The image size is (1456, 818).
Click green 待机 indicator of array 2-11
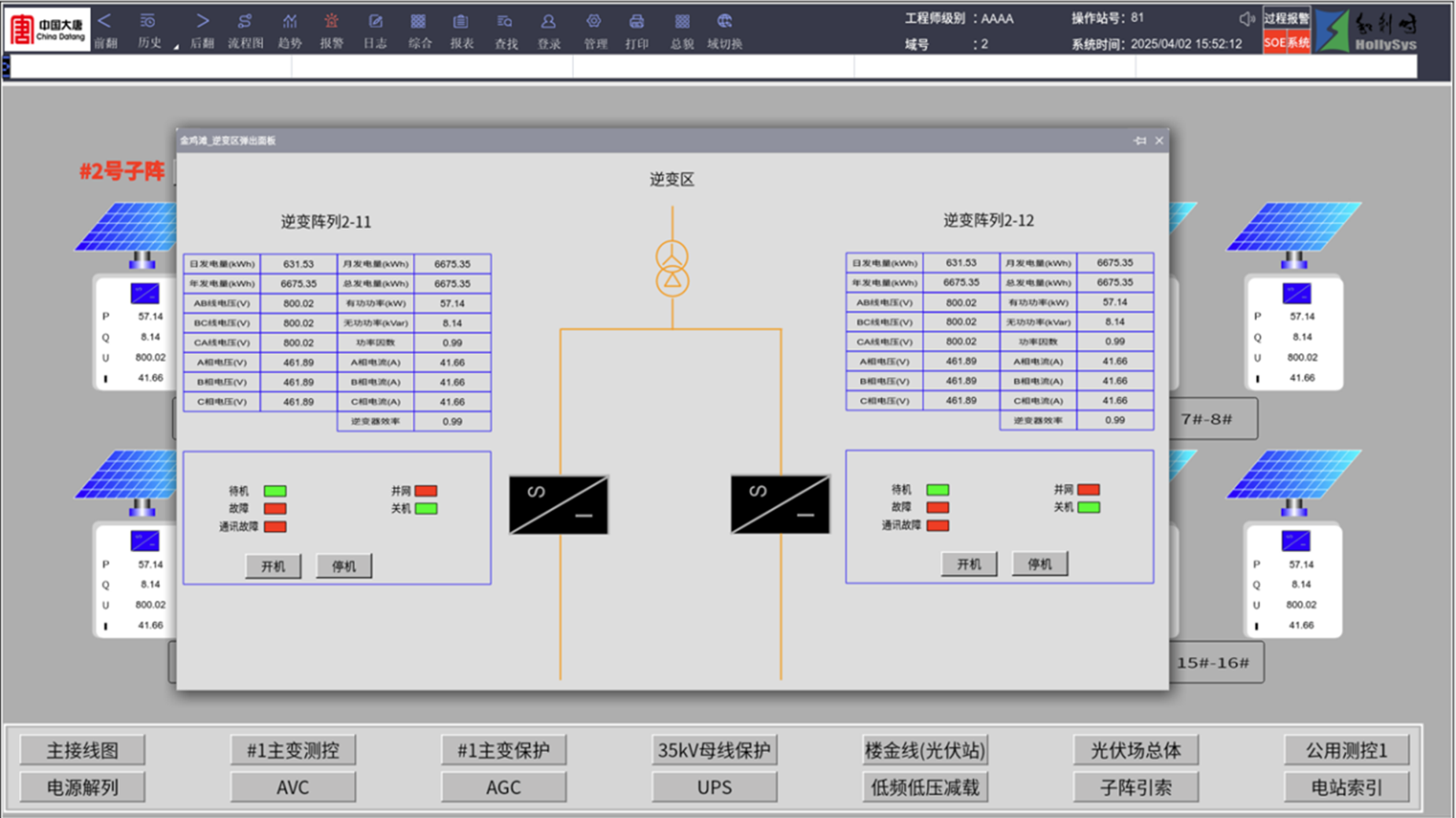(x=275, y=491)
